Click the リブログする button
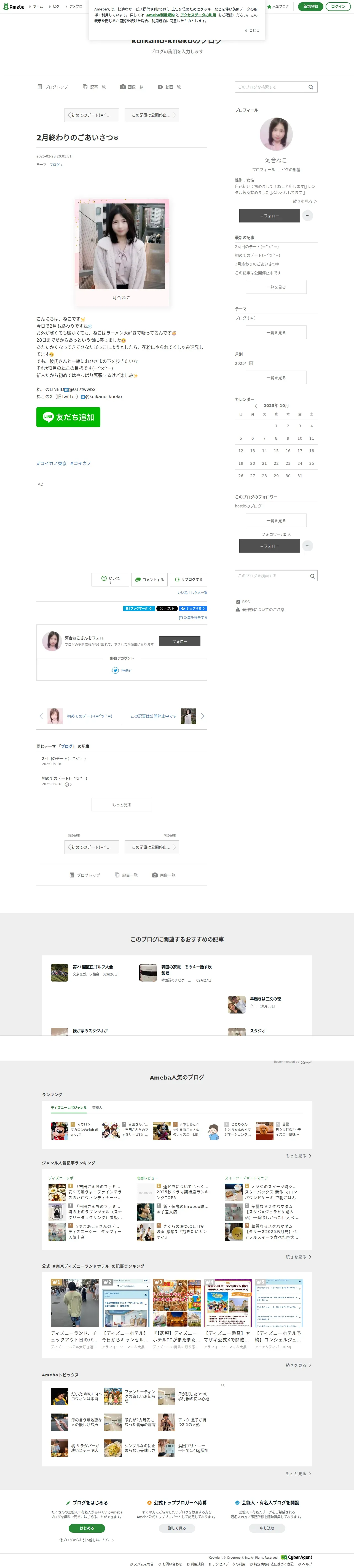Viewport: 354px width, 1568px height. pyautogui.click(x=188, y=580)
